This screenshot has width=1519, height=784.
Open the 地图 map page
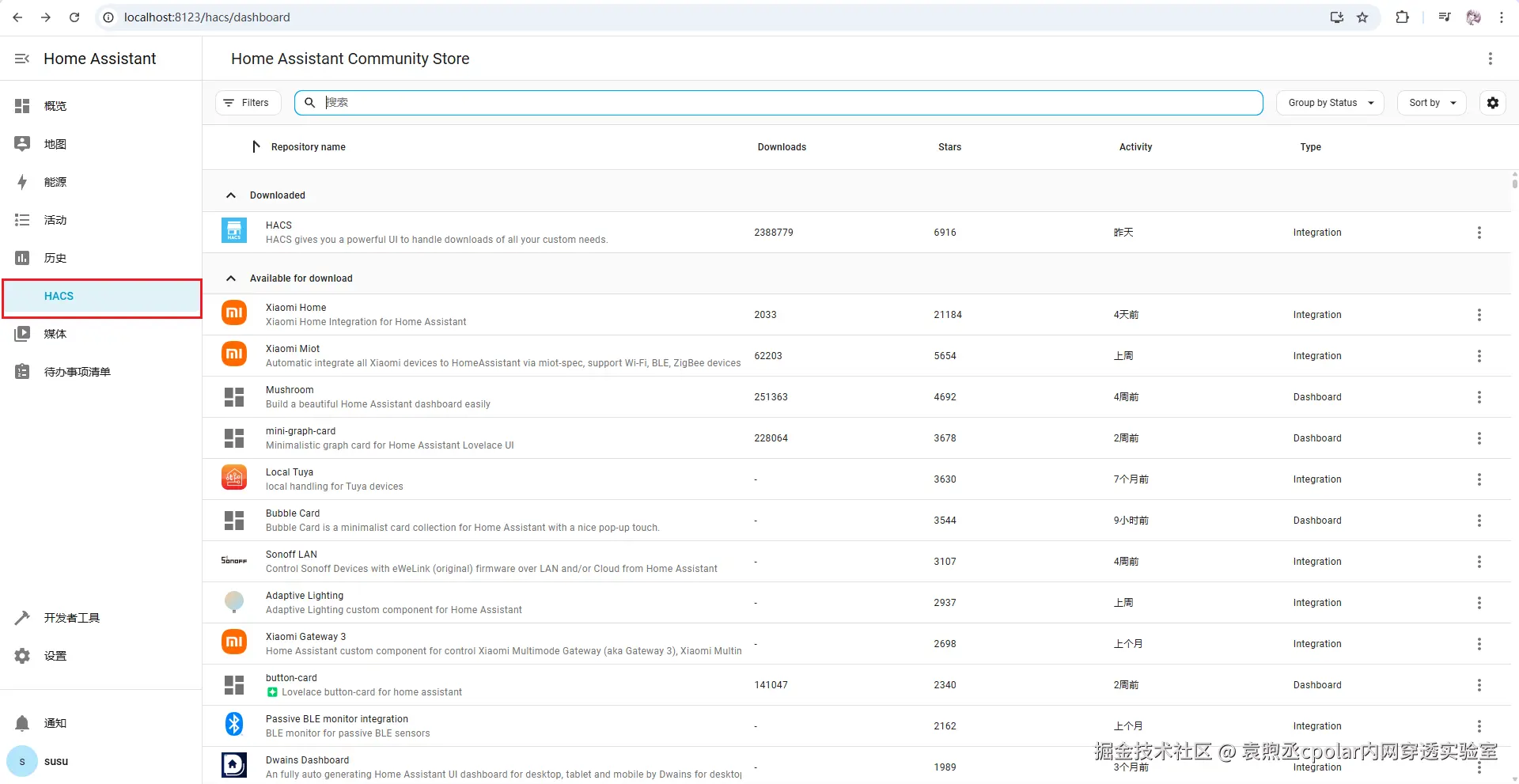click(101, 144)
